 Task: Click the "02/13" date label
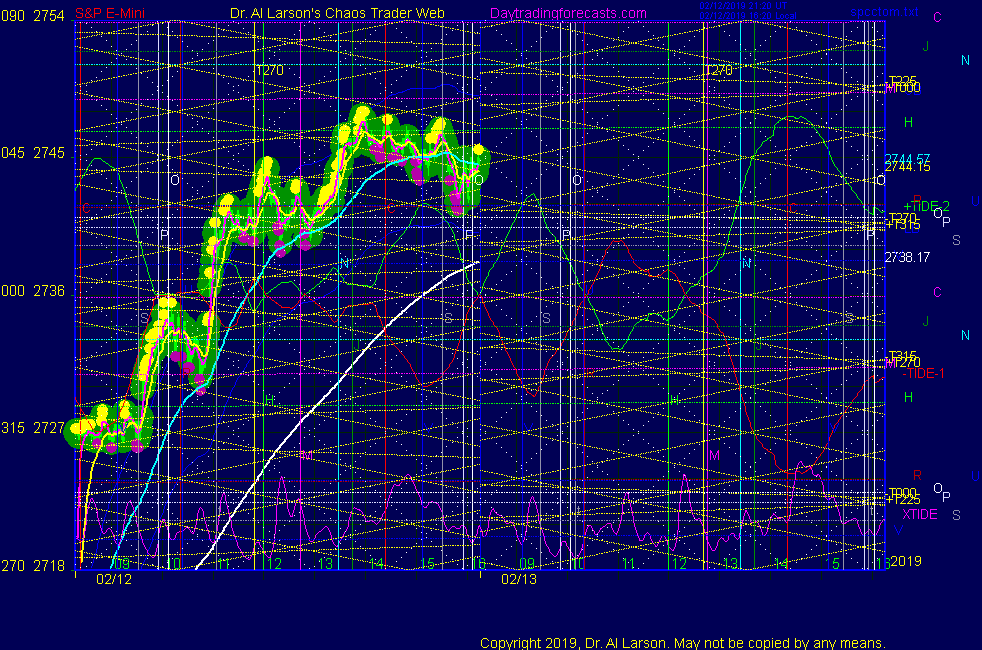tap(519, 579)
